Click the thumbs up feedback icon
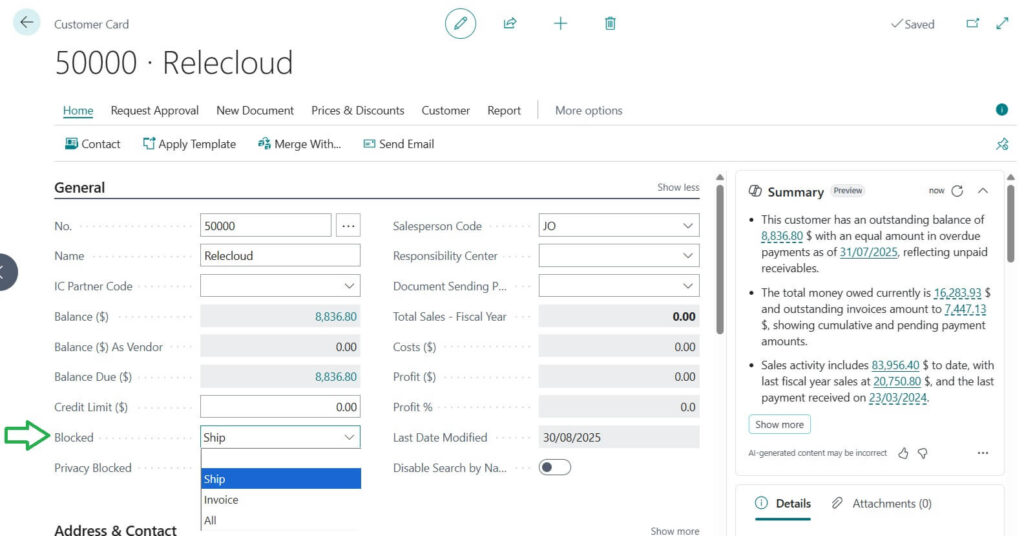The image size is (1024, 536). point(903,453)
